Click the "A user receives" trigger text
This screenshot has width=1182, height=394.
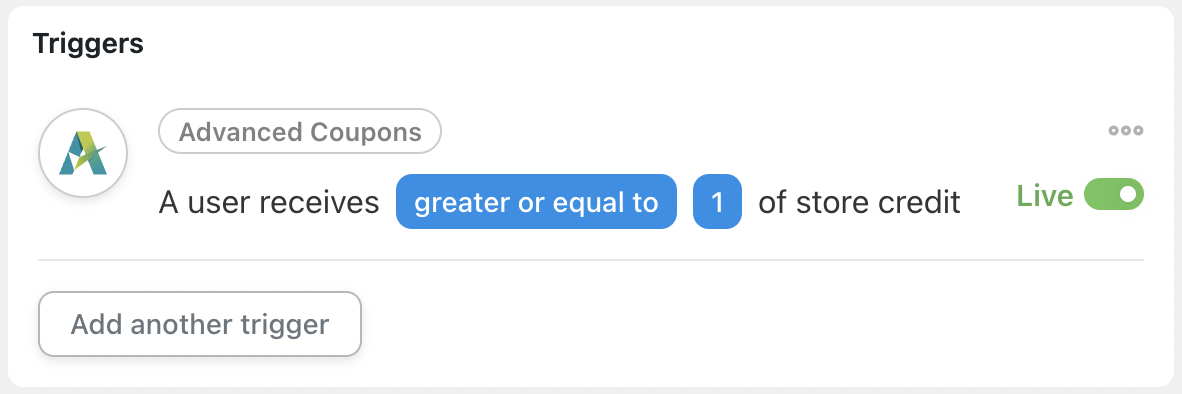[269, 202]
